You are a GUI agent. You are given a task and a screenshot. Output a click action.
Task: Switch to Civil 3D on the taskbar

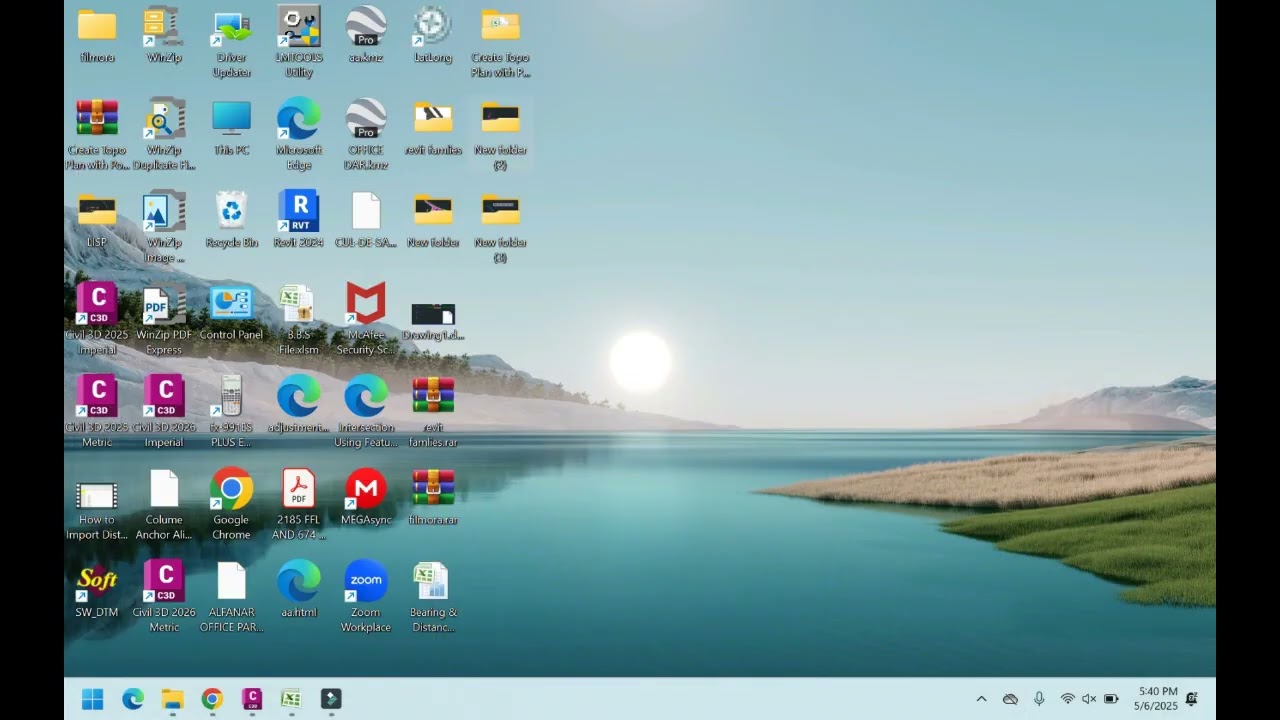252,699
